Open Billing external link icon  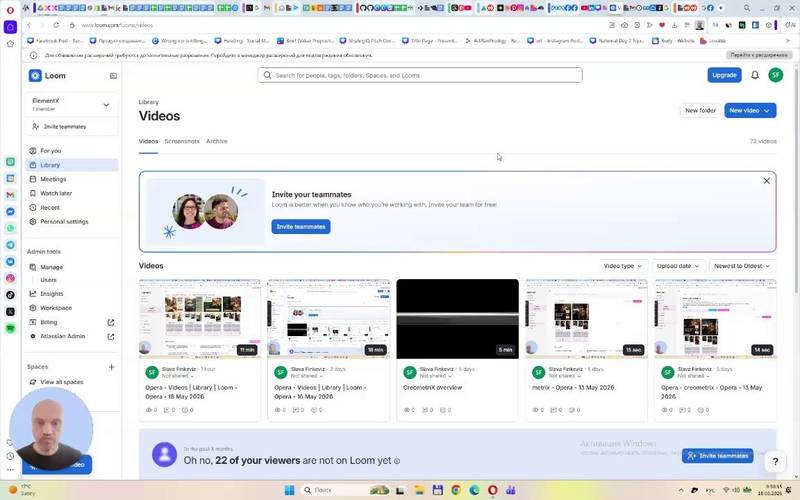pyautogui.click(x=111, y=322)
